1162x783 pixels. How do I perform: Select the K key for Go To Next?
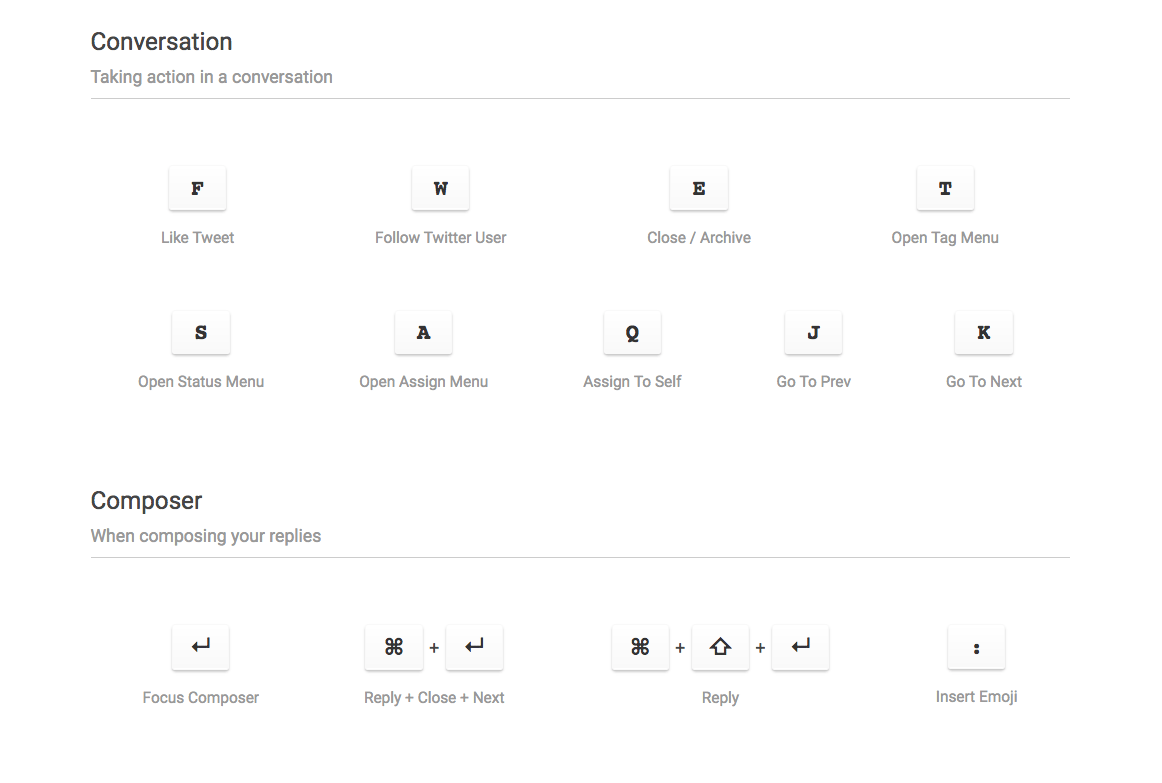click(983, 332)
